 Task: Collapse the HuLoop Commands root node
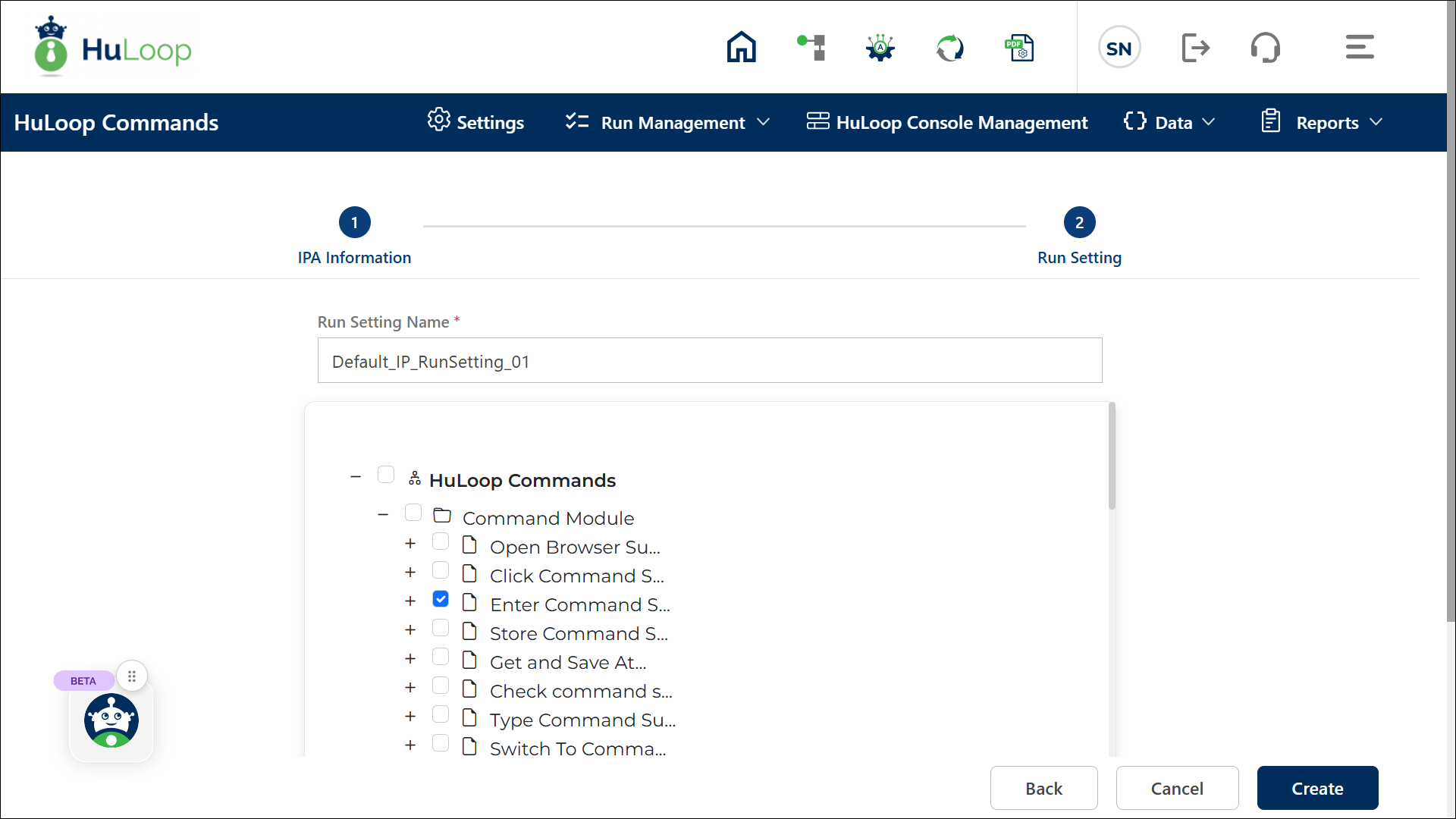tap(356, 476)
